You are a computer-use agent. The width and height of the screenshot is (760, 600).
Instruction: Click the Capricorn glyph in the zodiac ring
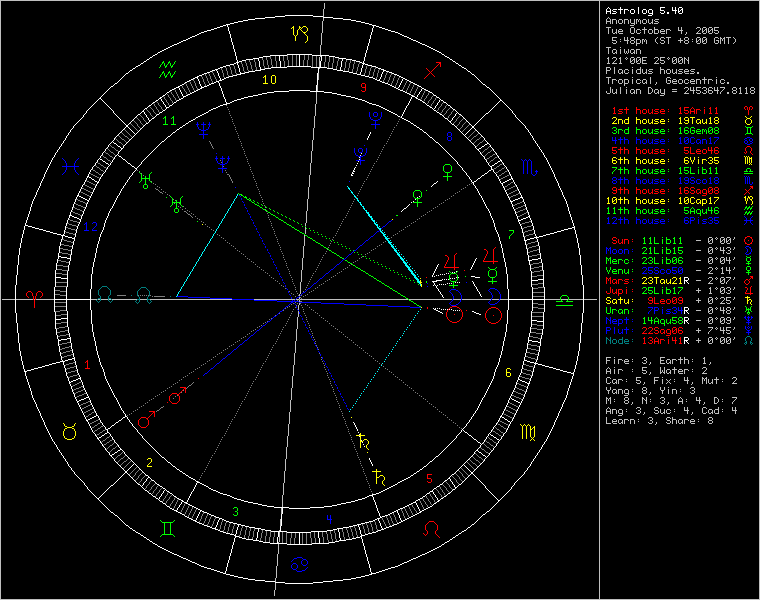[x=300, y=34]
